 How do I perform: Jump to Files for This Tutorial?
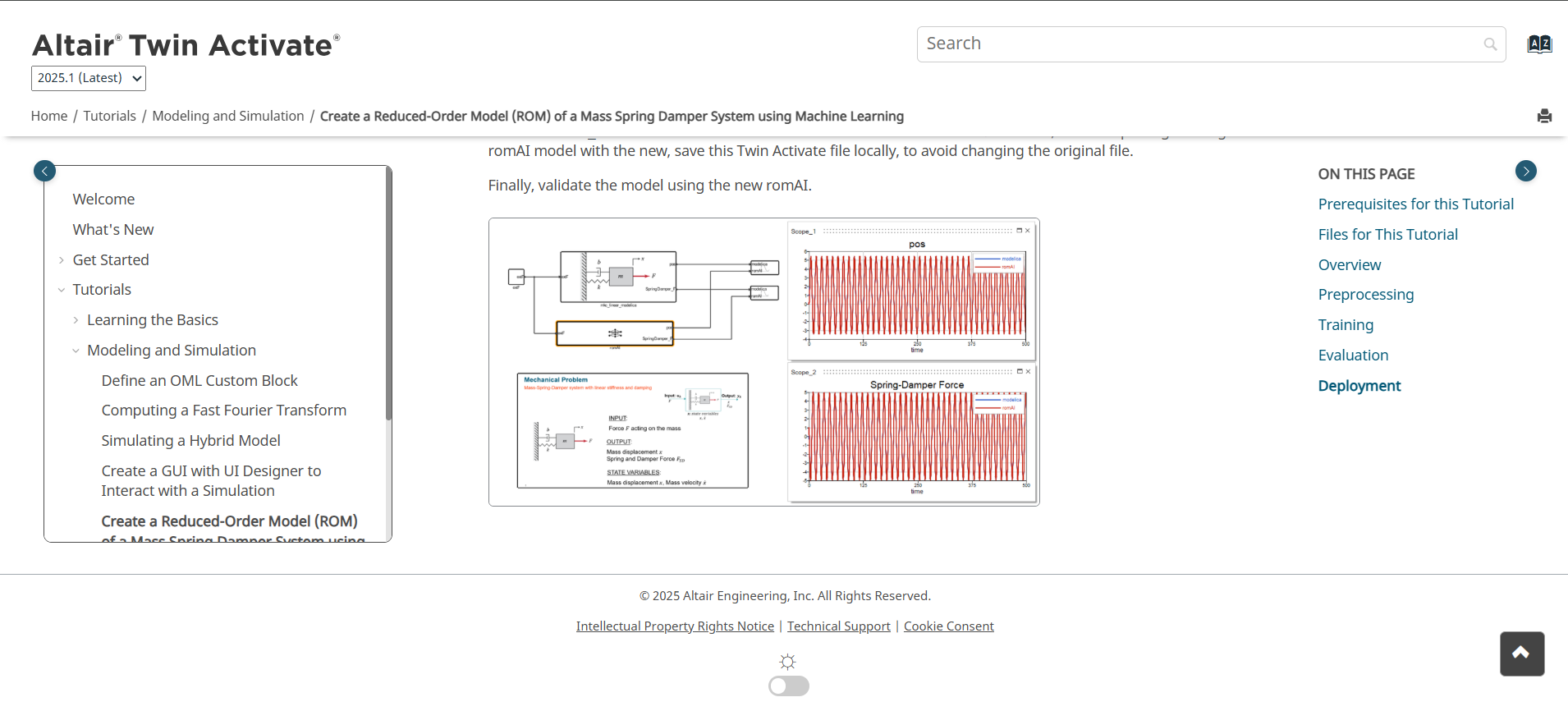point(1388,235)
